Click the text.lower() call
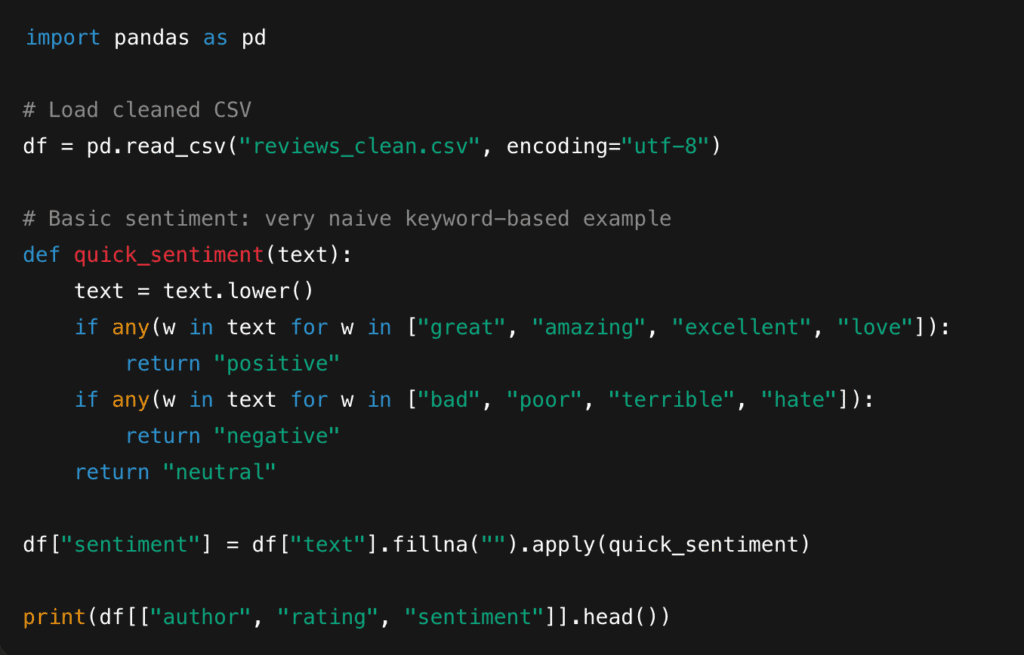 click(x=239, y=291)
